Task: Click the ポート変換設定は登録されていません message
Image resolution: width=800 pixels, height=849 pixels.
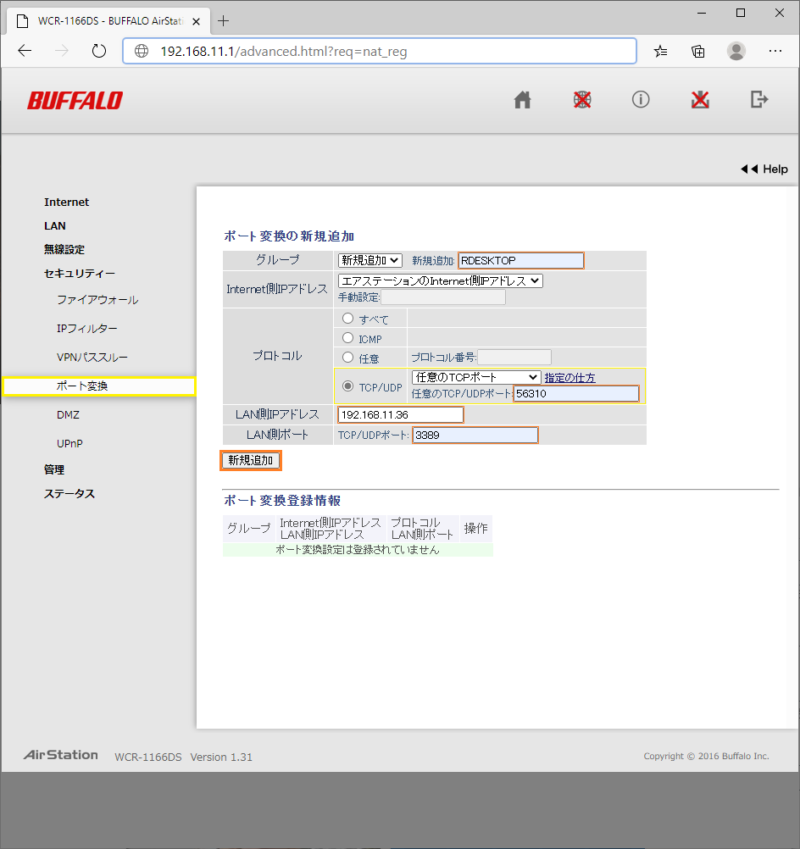Action: (x=357, y=550)
